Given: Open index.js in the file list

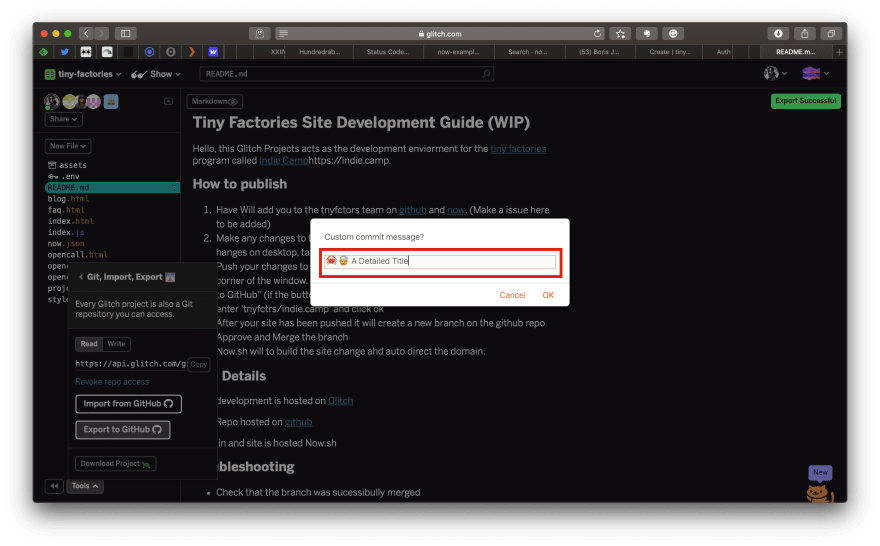Looking at the screenshot, I should tap(66, 232).
